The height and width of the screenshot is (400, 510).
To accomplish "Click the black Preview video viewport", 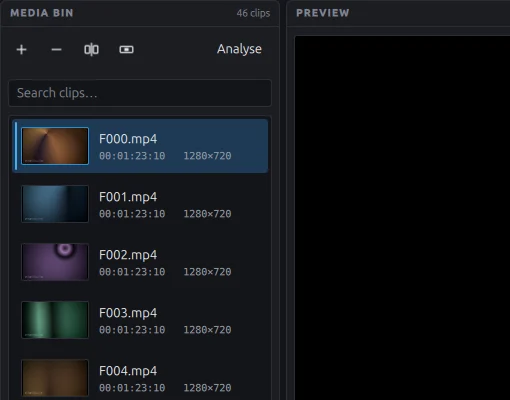I will click(x=402, y=218).
